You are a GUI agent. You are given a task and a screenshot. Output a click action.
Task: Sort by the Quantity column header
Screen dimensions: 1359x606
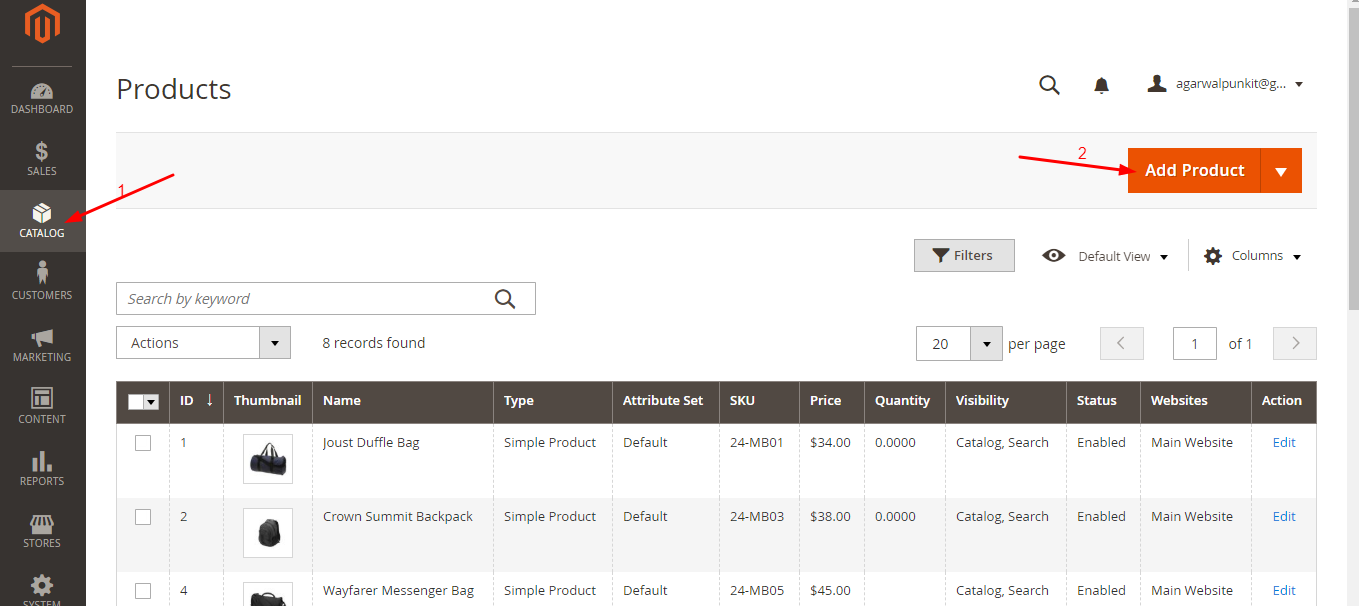[x=905, y=401]
